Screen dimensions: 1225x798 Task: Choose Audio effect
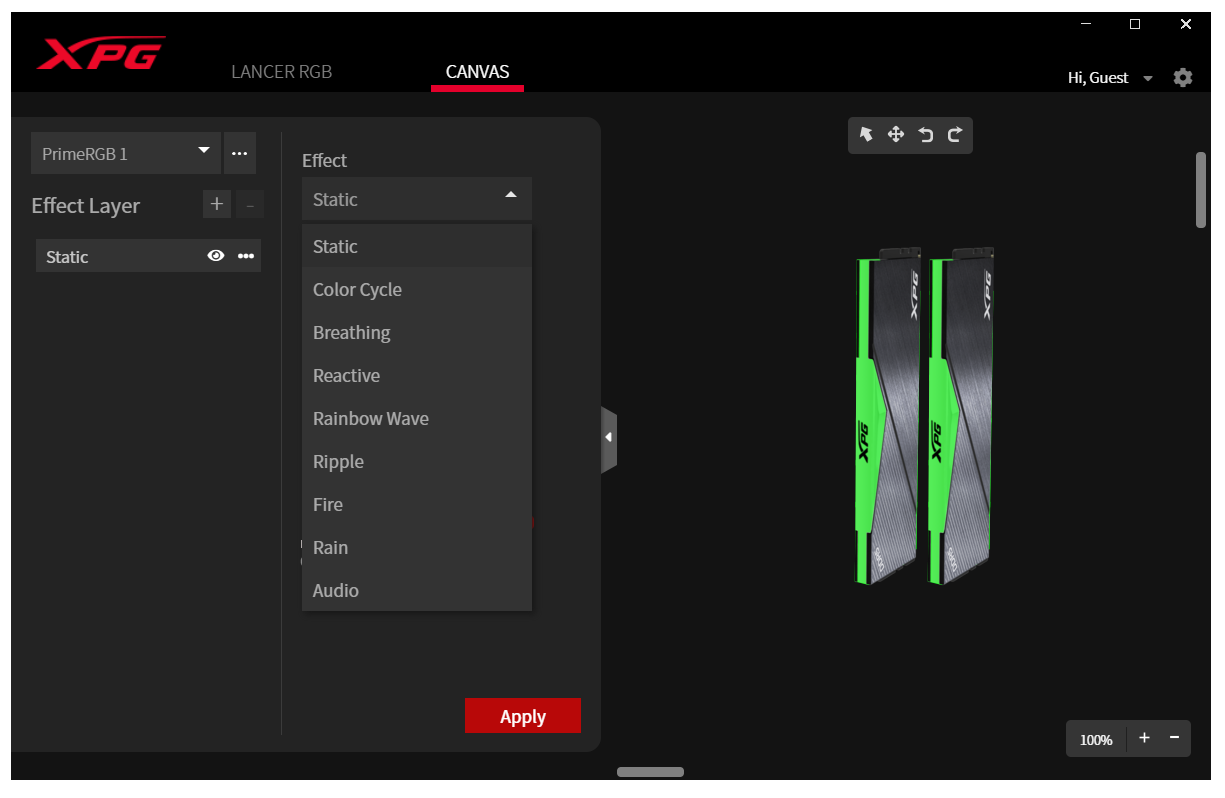click(x=417, y=590)
